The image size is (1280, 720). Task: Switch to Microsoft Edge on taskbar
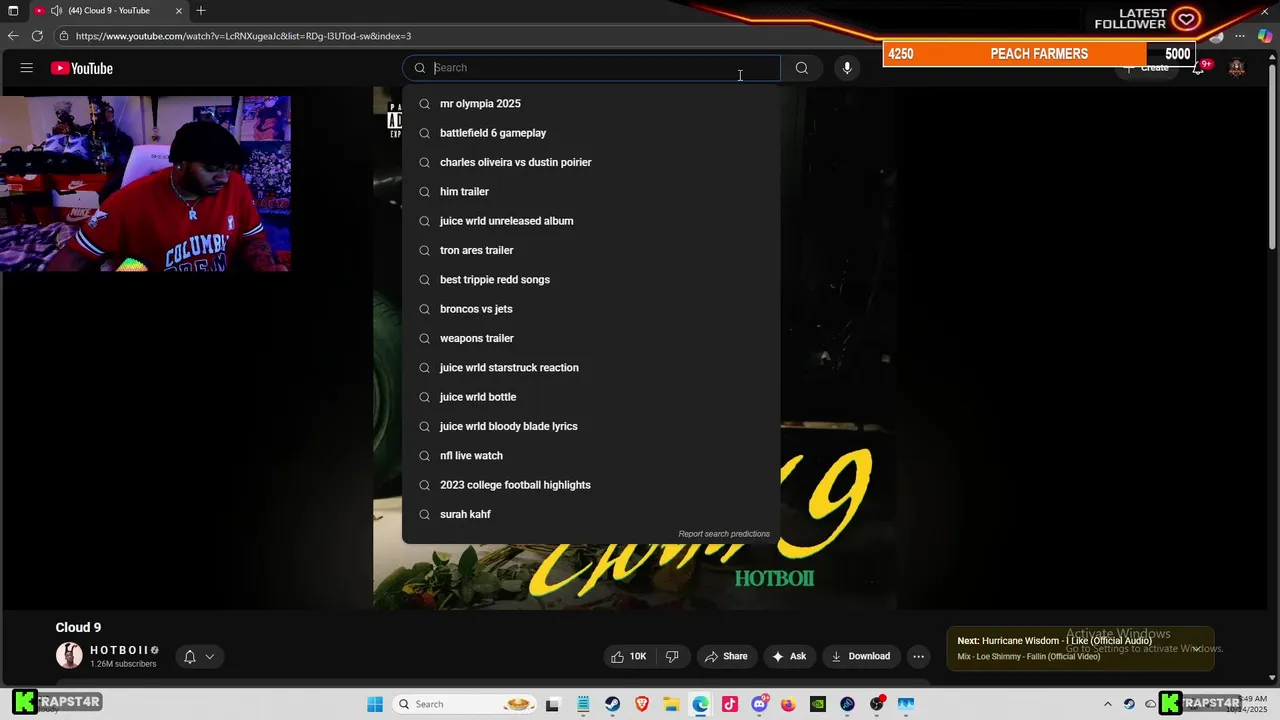point(701,704)
